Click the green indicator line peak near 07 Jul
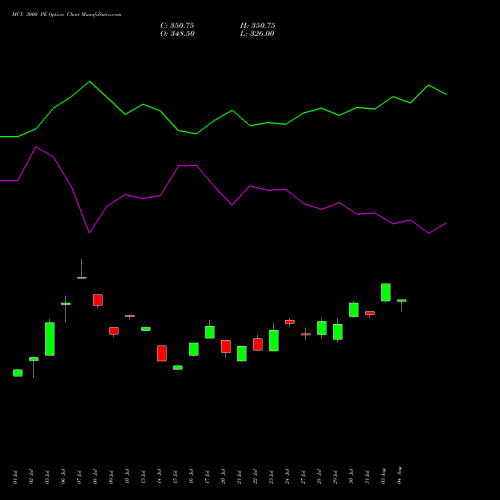The height and width of the screenshot is (500, 500). pyautogui.click(x=89, y=82)
